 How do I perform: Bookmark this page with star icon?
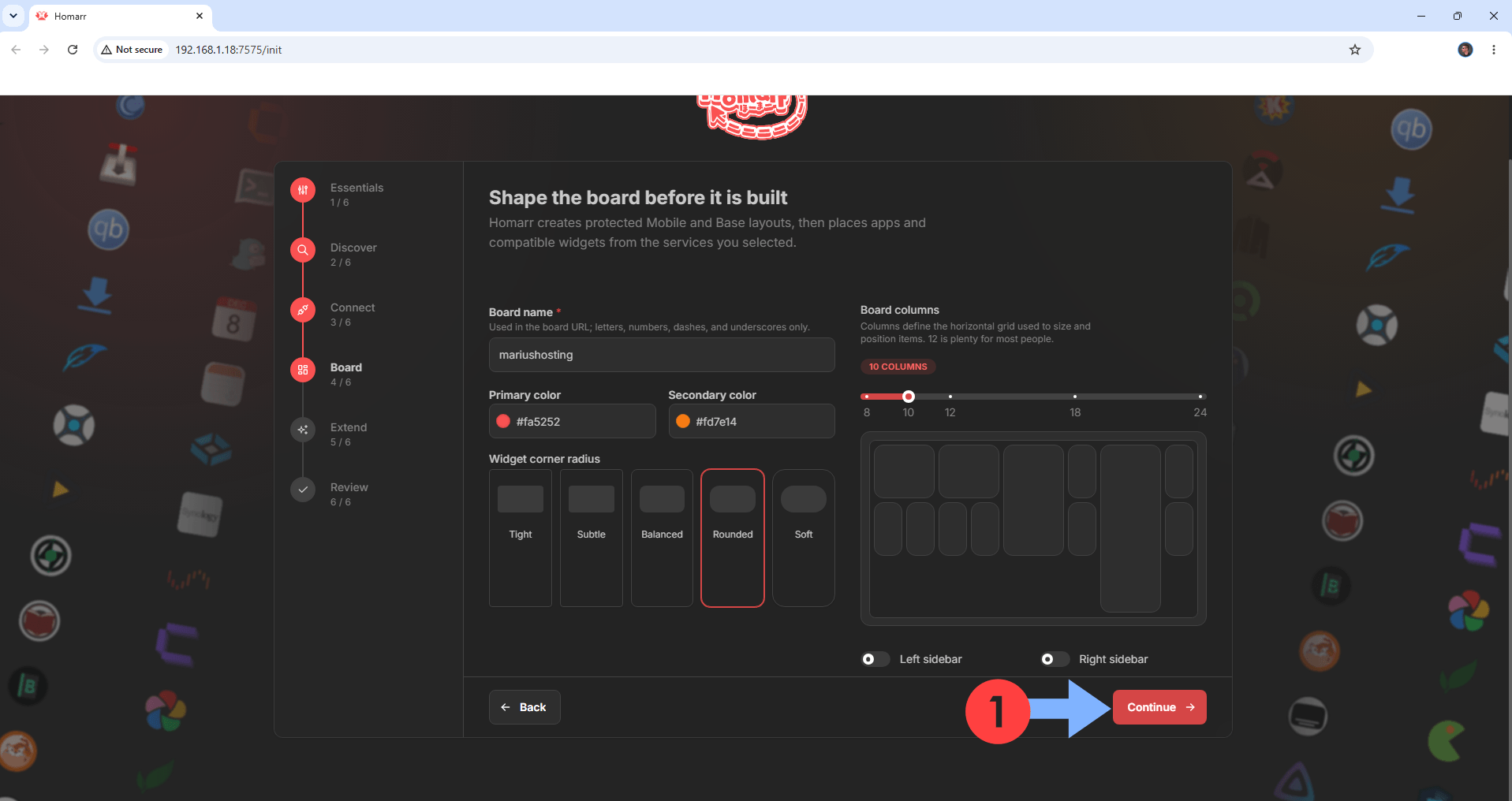[1355, 50]
